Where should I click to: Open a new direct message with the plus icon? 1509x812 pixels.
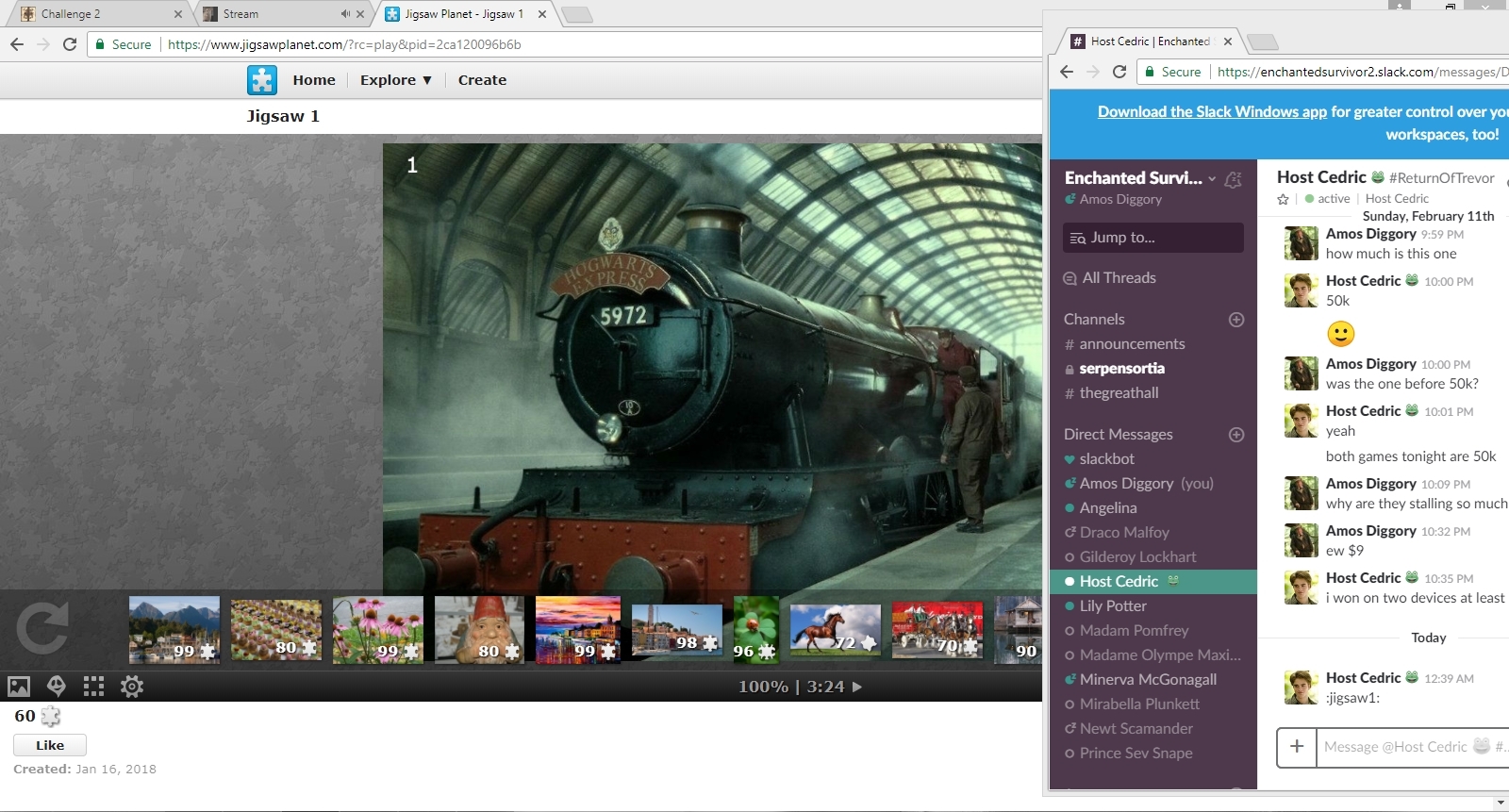[x=1236, y=435]
